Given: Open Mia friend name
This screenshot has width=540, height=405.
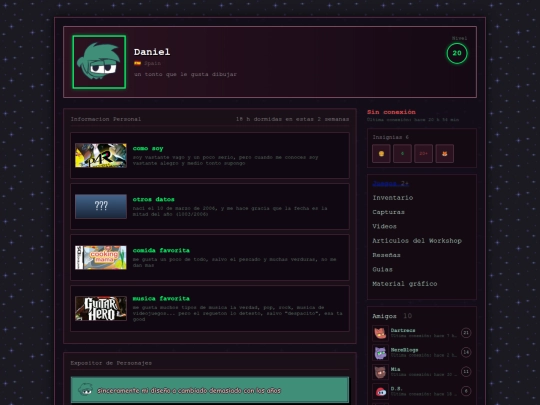Looking at the screenshot, I should tap(395, 369).
